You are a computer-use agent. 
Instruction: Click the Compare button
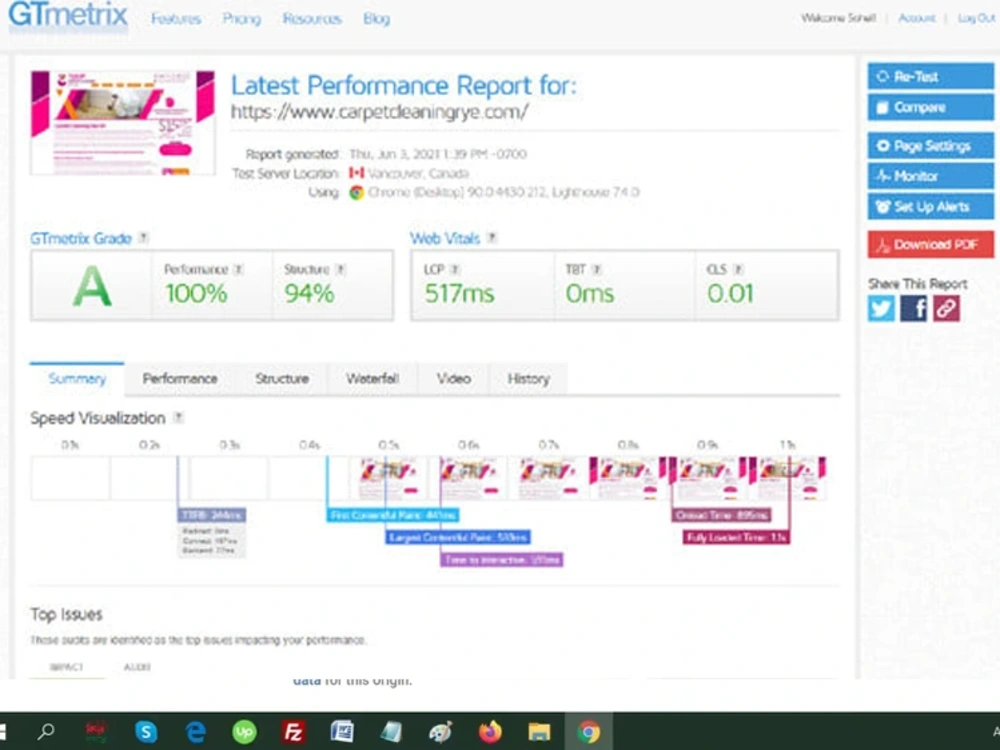click(x=930, y=107)
